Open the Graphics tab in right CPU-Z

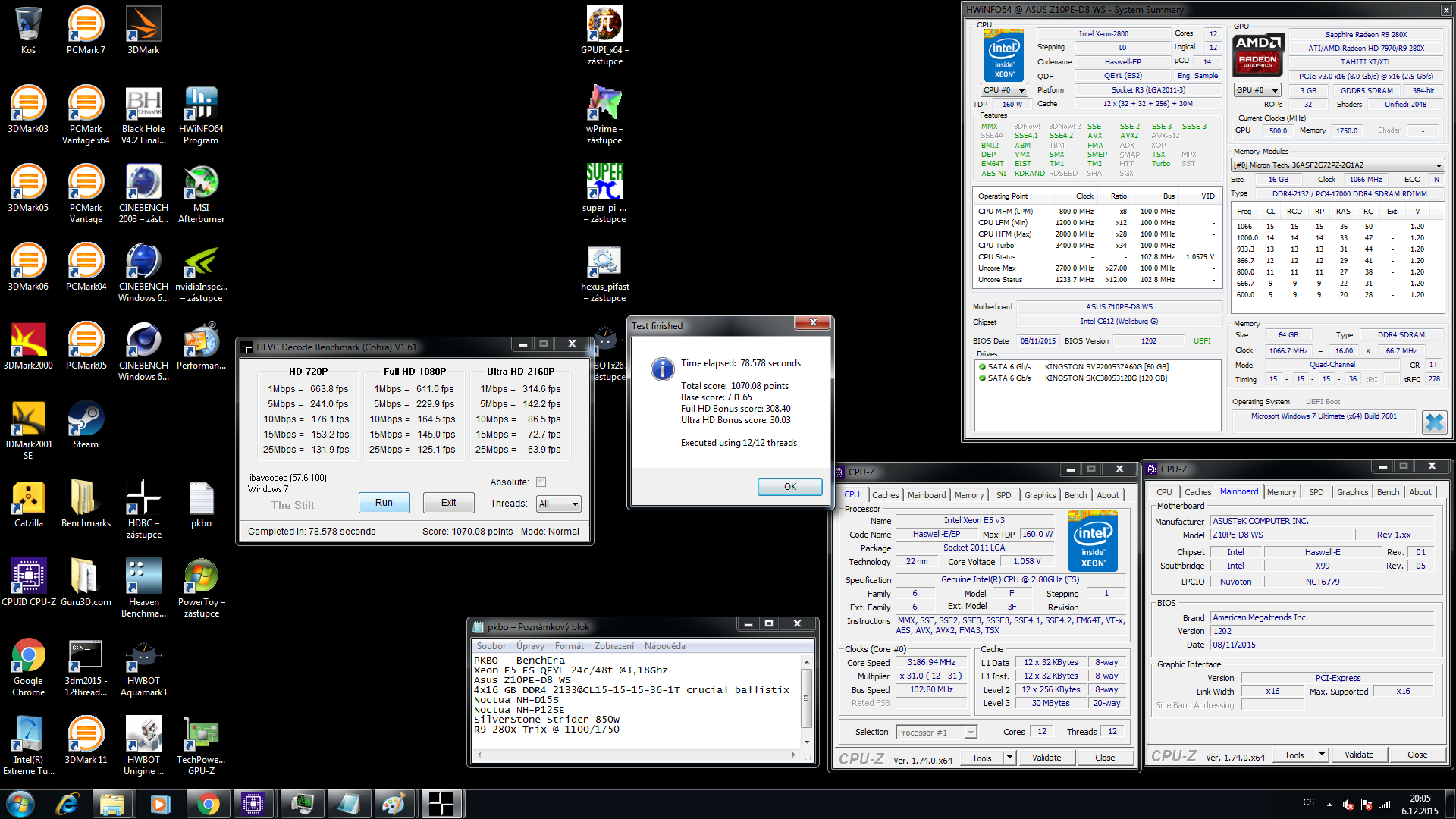click(x=1352, y=492)
